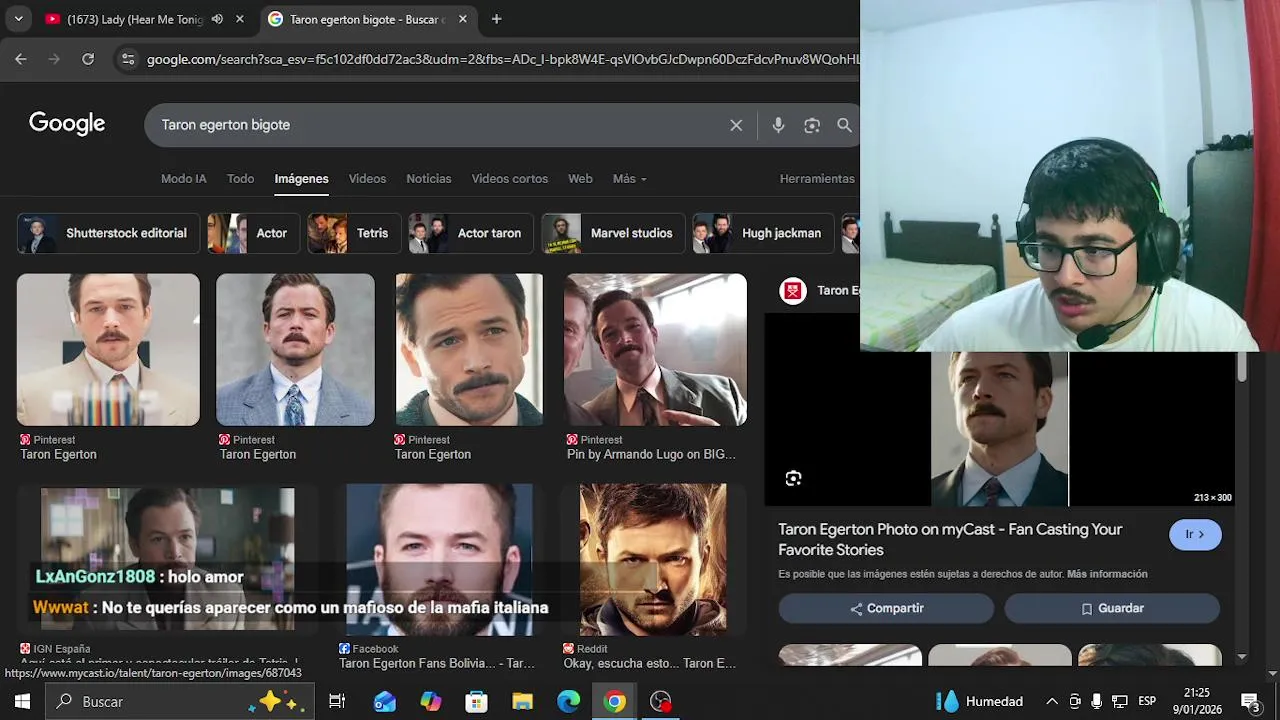Open the Reddit movie poster image
This screenshot has width=1280, height=720.
click(x=653, y=559)
